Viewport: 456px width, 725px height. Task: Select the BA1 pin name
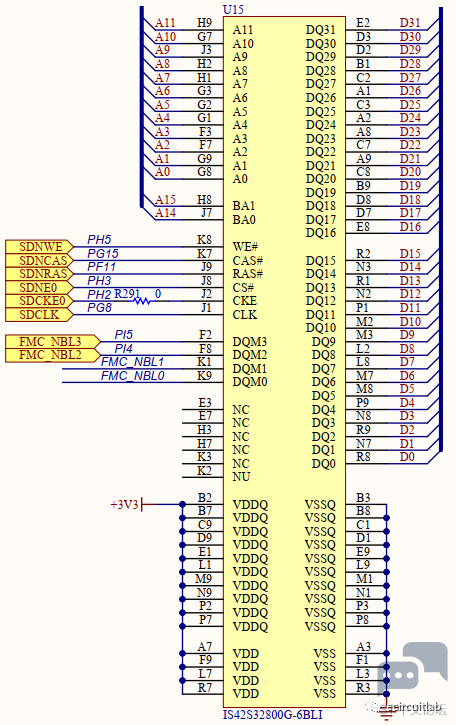tap(244, 206)
